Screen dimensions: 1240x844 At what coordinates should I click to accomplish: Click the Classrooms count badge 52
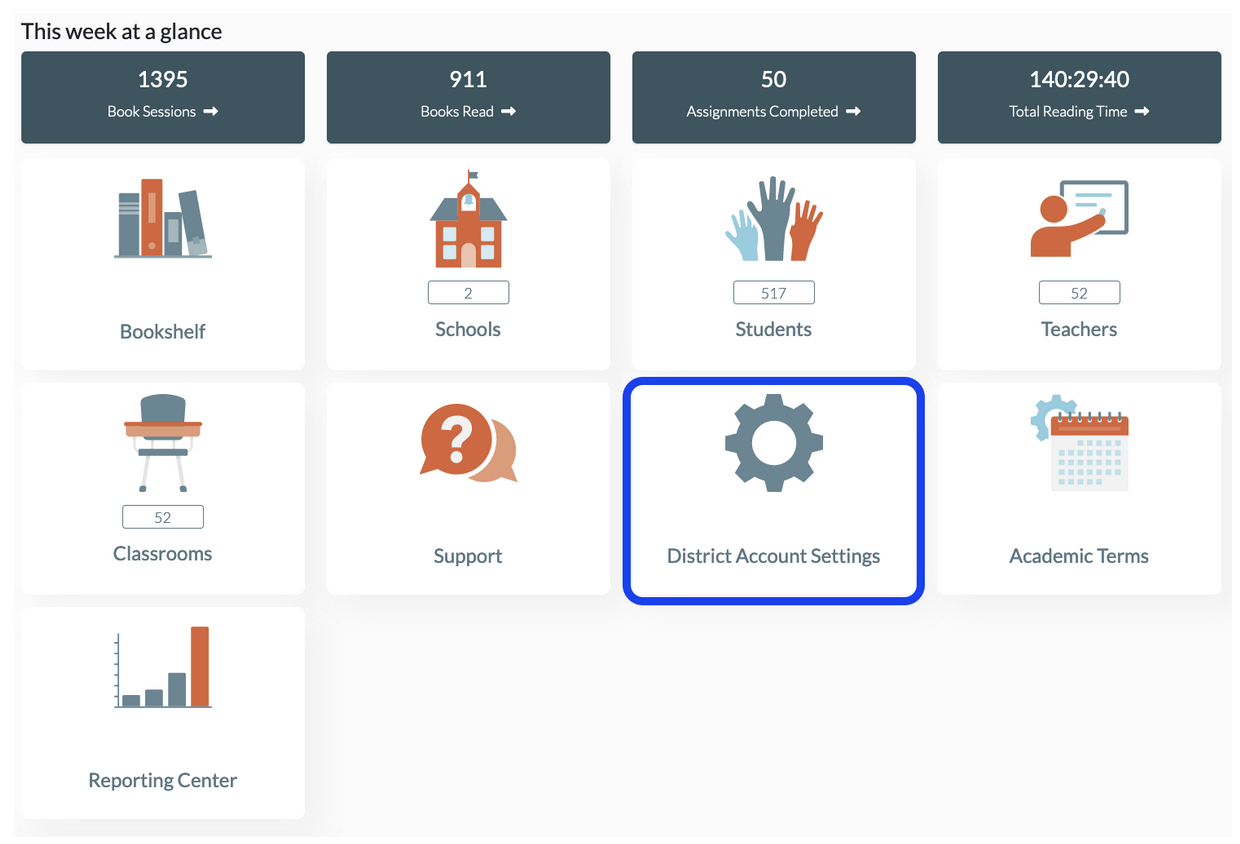pyautogui.click(x=163, y=517)
